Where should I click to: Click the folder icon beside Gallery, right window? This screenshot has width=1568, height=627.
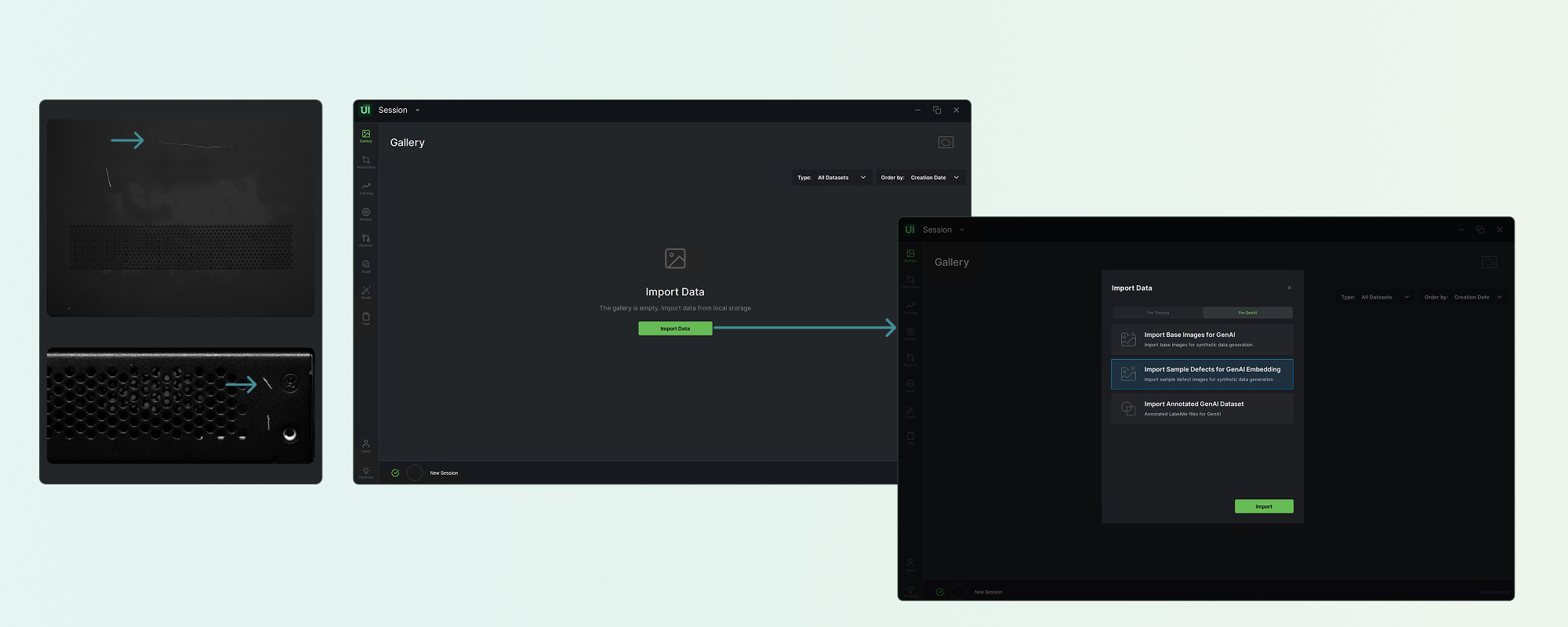coord(1490,262)
